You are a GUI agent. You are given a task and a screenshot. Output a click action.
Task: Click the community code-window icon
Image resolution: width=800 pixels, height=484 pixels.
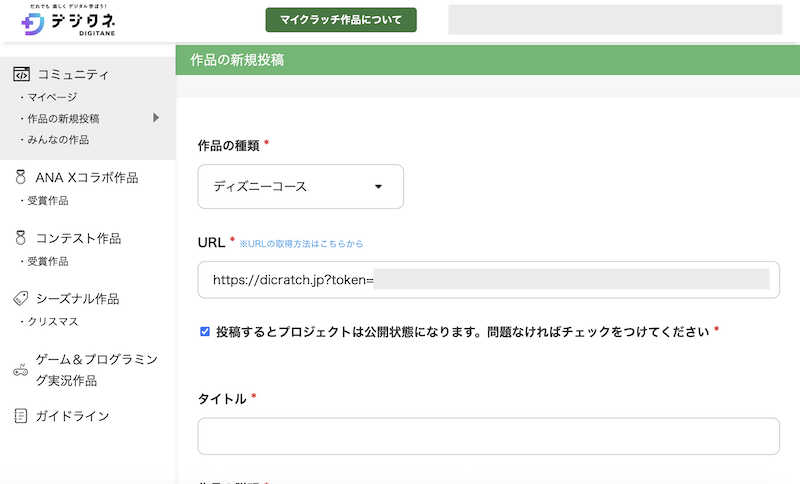21,74
